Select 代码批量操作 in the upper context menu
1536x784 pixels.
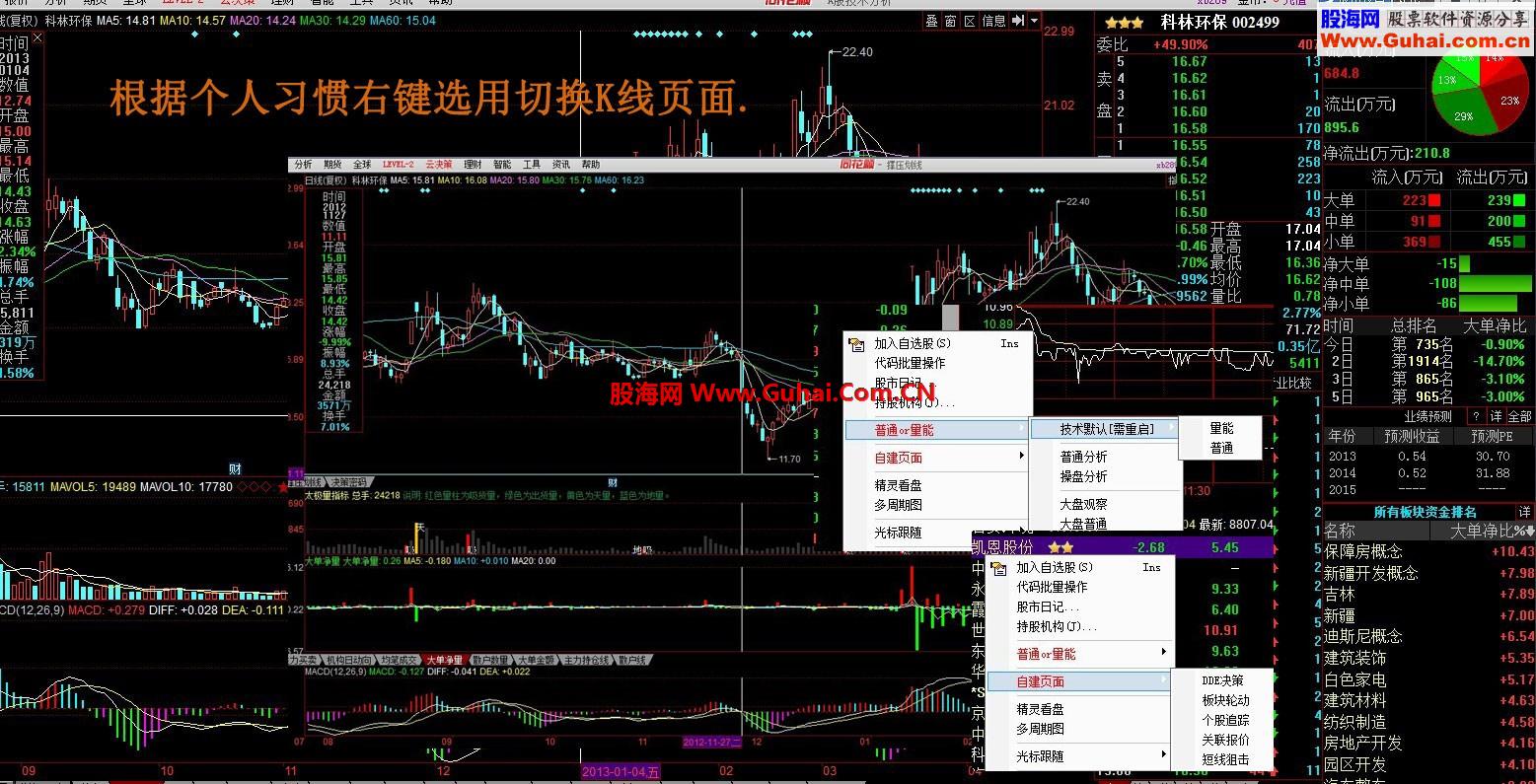pyautogui.click(x=910, y=363)
